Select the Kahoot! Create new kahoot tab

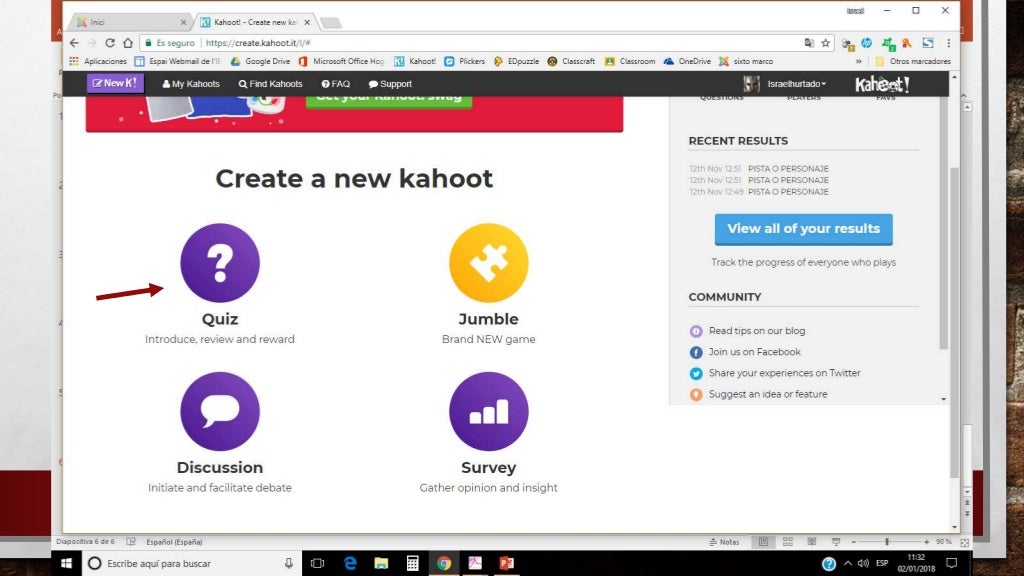point(255,22)
